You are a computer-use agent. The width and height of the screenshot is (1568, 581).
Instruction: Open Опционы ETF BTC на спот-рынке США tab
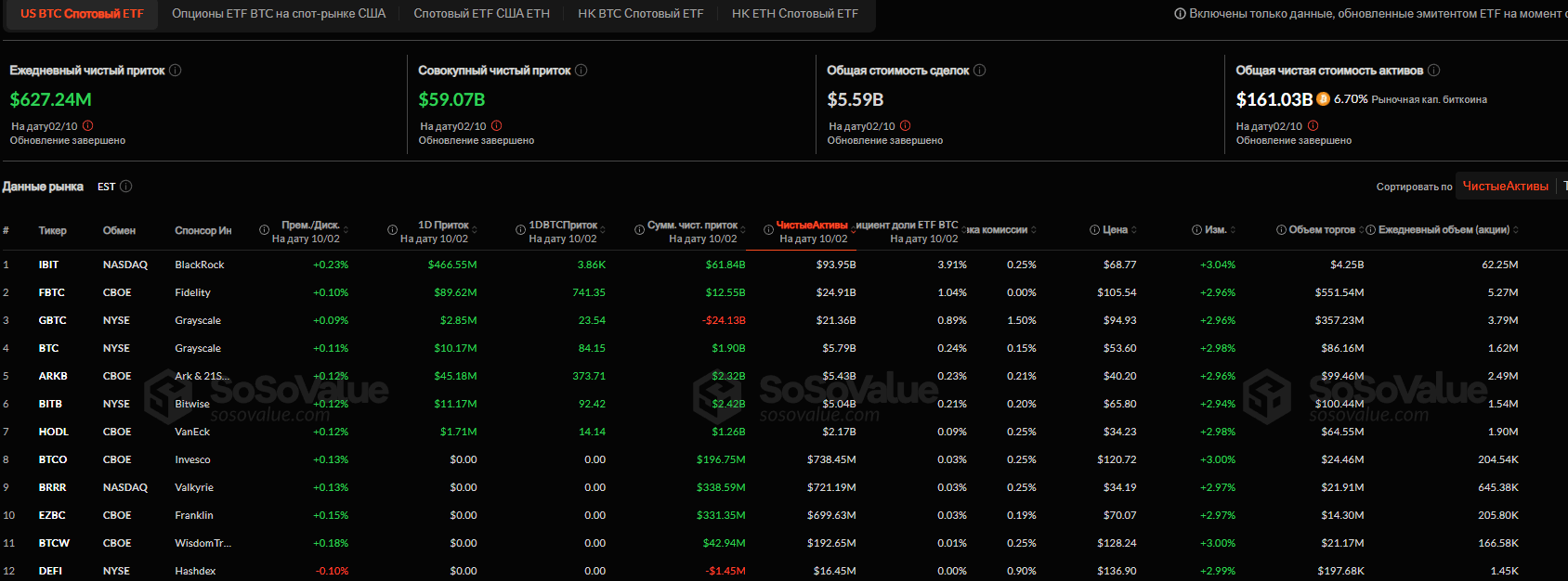click(279, 14)
